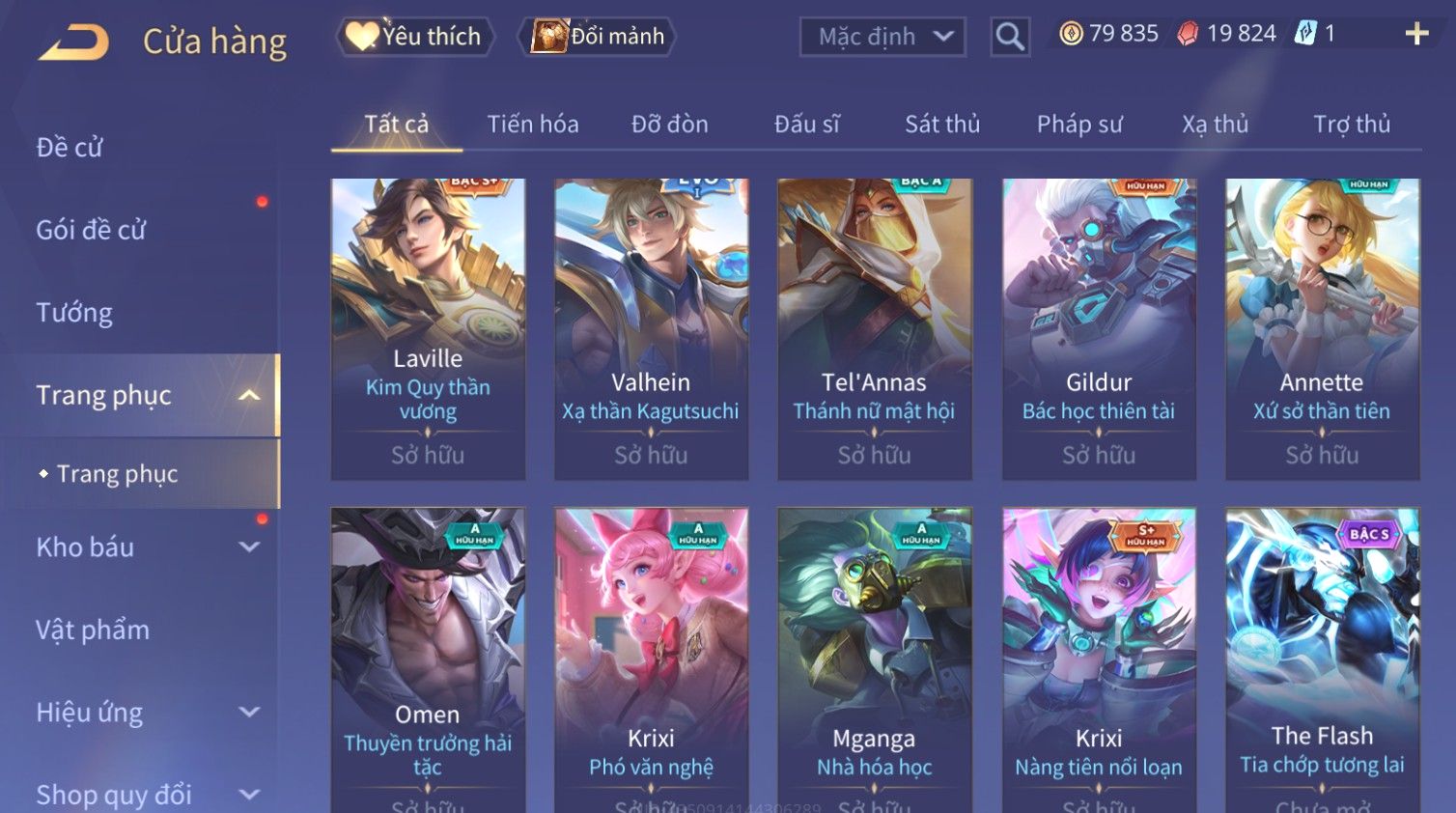Switch to the Tiến hóa tab
This screenshot has height=813, width=1456.
click(x=533, y=124)
